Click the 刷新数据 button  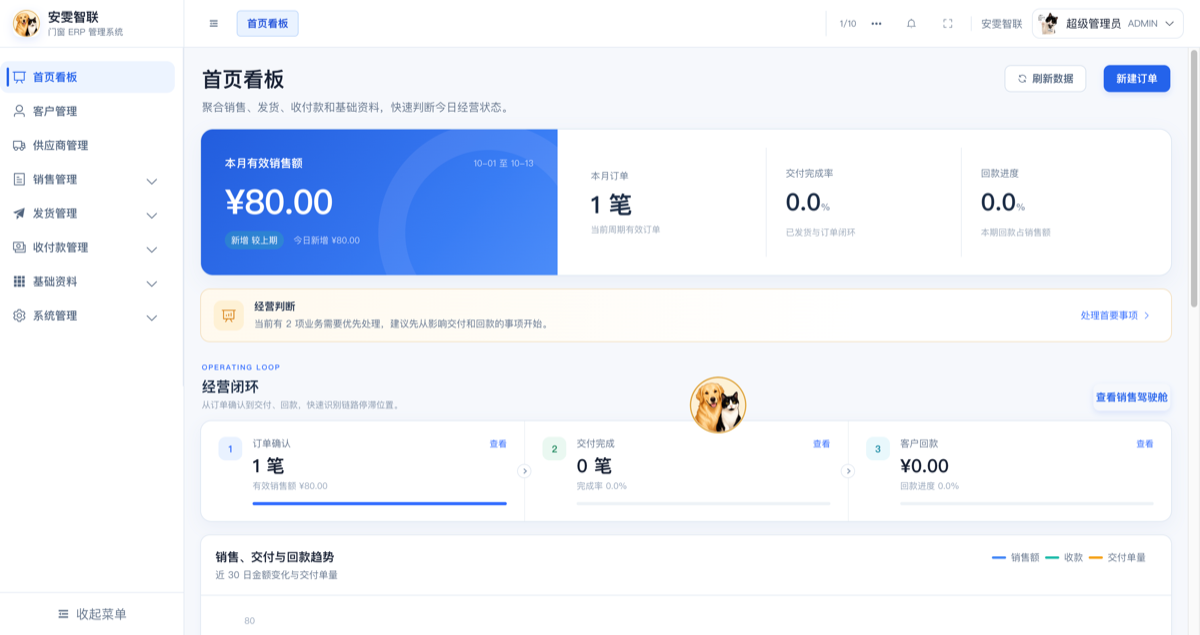click(1045, 79)
